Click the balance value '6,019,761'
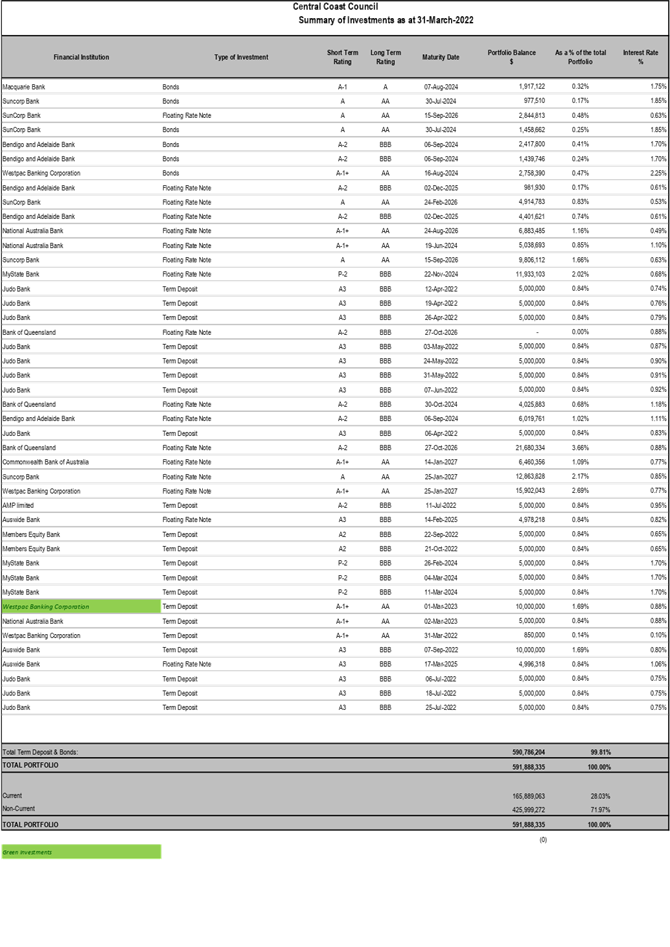The image size is (670, 947). click(532, 419)
